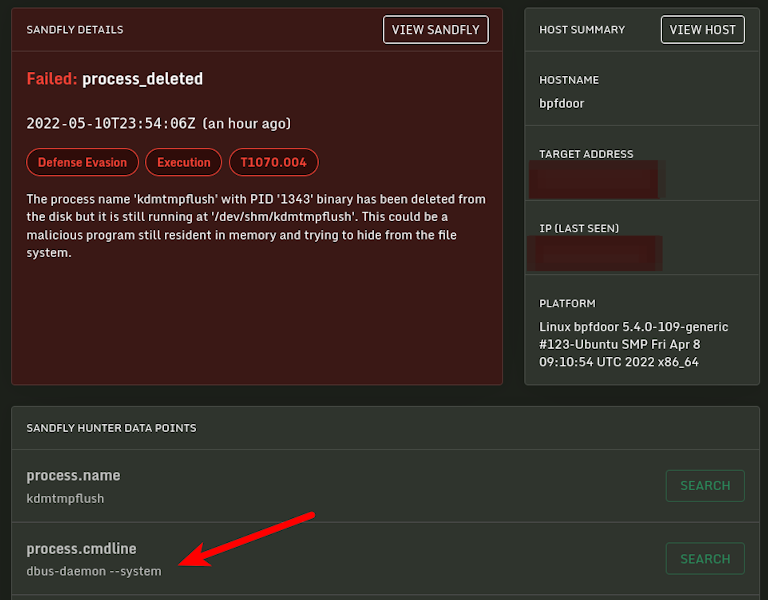This screenshot has width=768, height=600.
Task: Search for the process.name data point
Action: click(705, 486)
